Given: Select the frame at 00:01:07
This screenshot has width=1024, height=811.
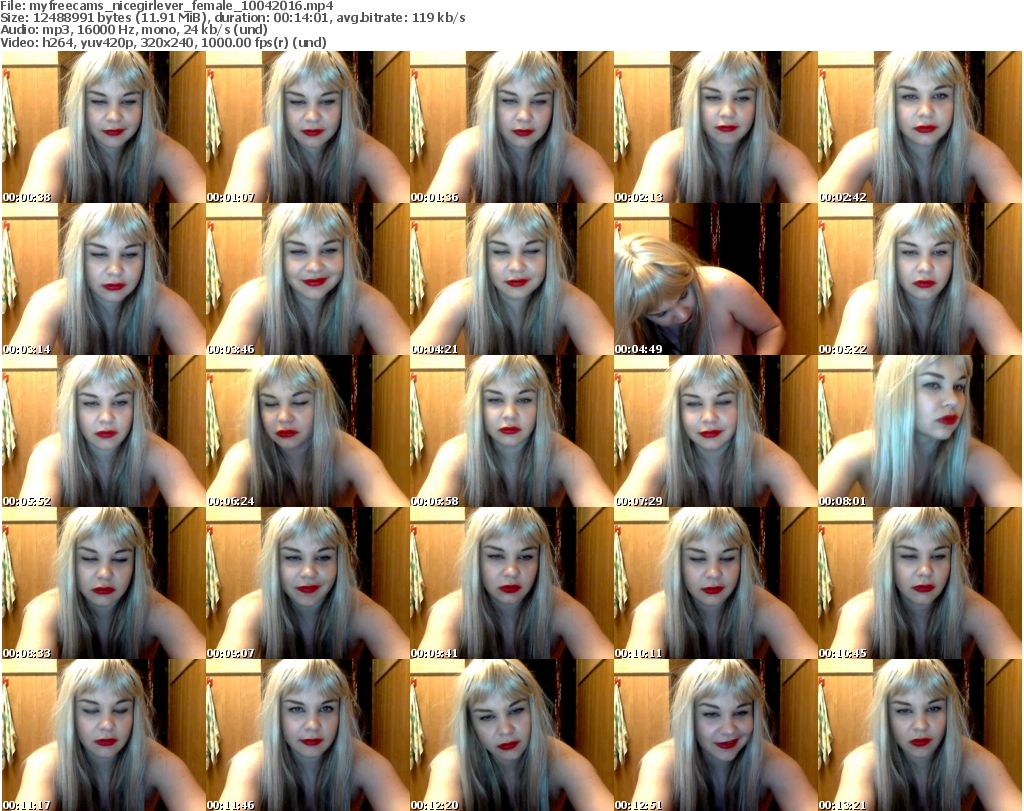Looking at the screenshot, I should (x=308, y=127).
